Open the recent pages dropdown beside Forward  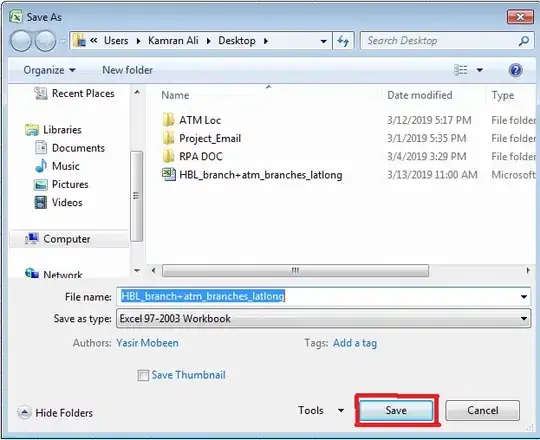coord(63,41)
